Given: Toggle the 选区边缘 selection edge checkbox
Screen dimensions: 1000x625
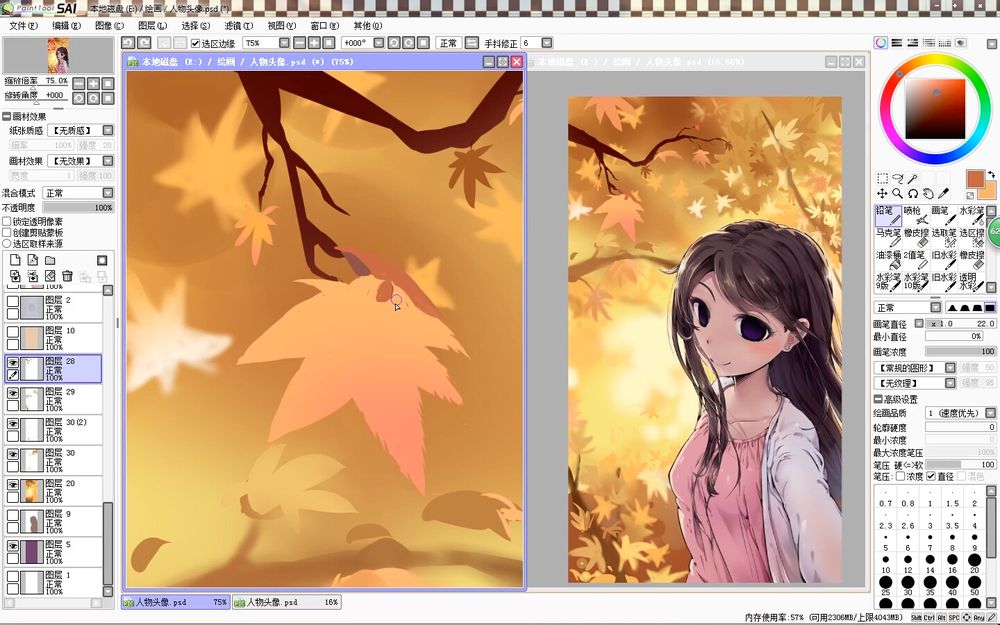Looking at the screenshot, I should click(x=196, y=43).
